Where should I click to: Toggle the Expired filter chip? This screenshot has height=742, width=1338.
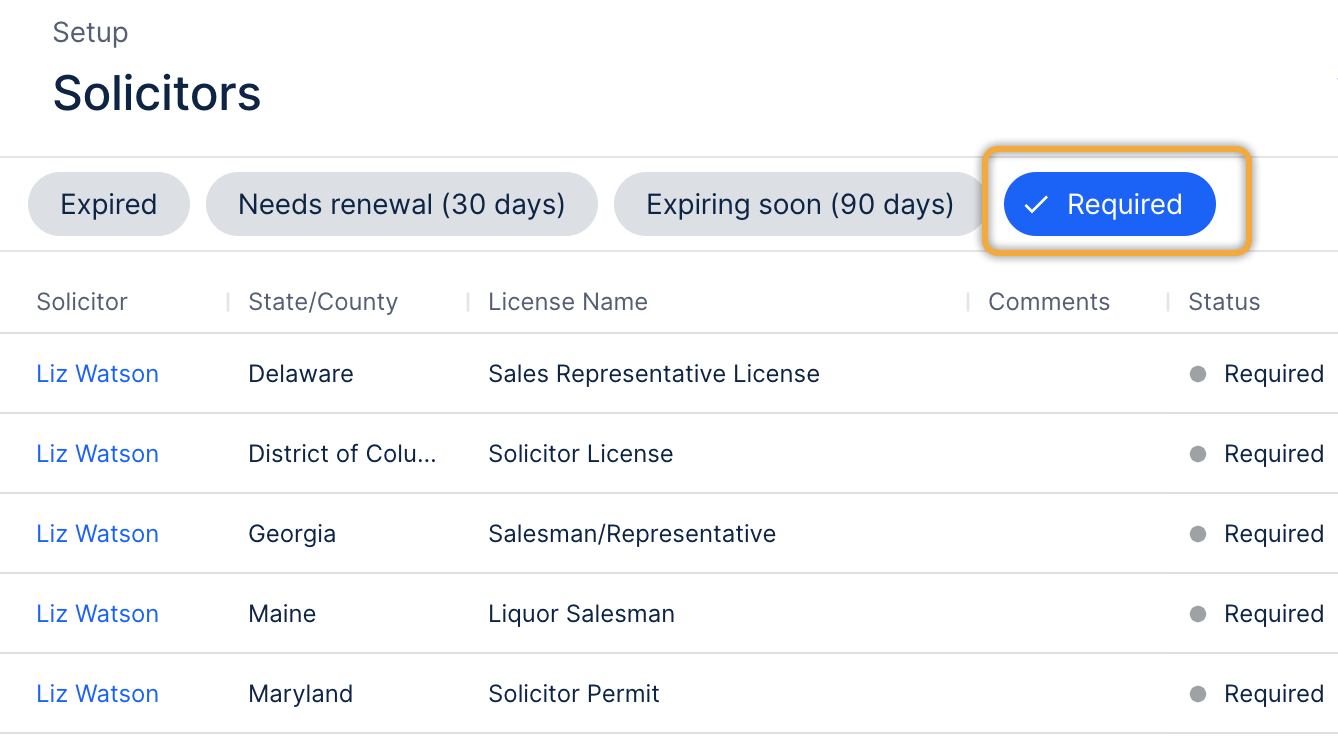[x=109, y=204]
